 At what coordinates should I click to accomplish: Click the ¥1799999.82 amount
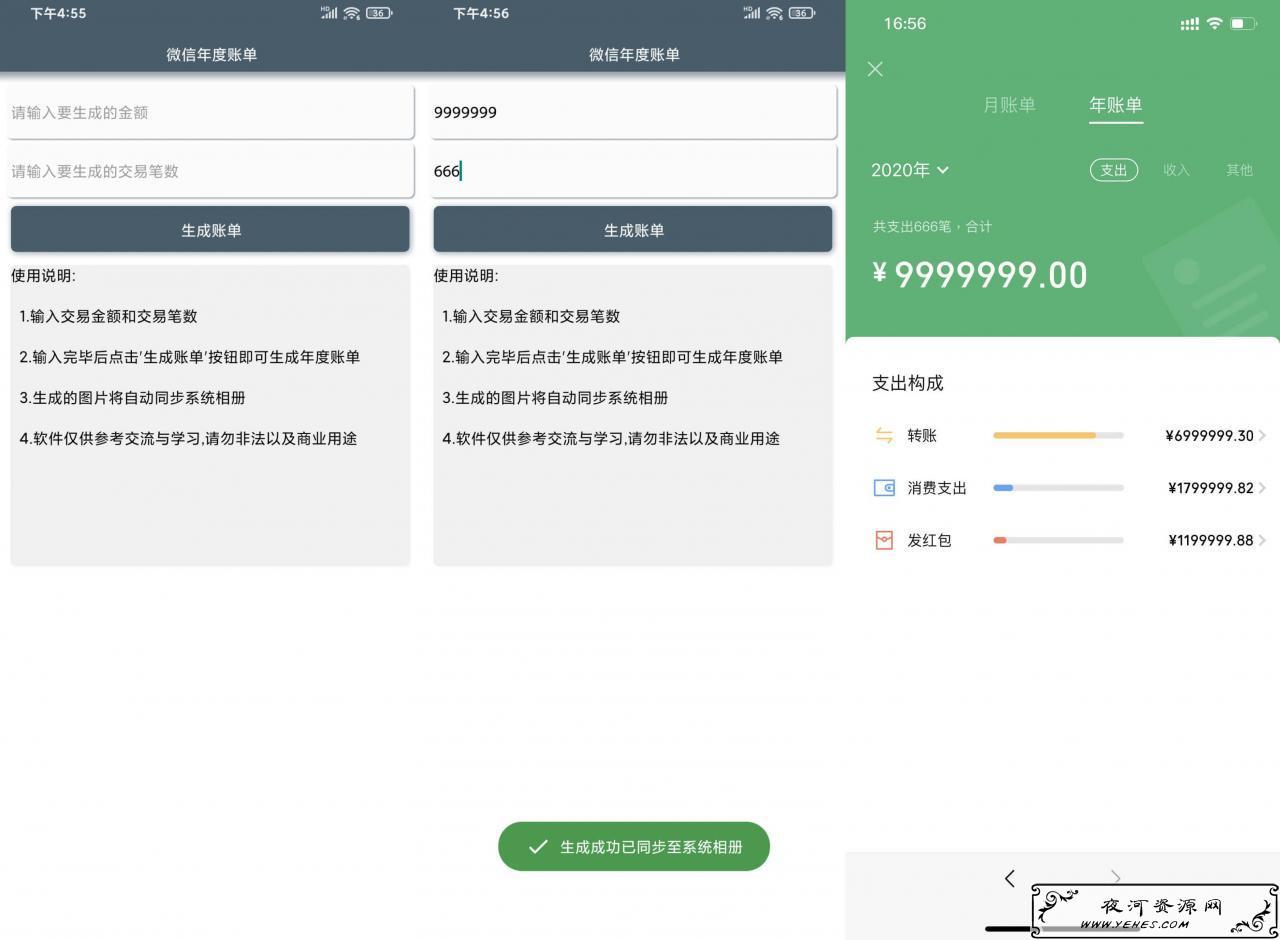coord(1210,488)
